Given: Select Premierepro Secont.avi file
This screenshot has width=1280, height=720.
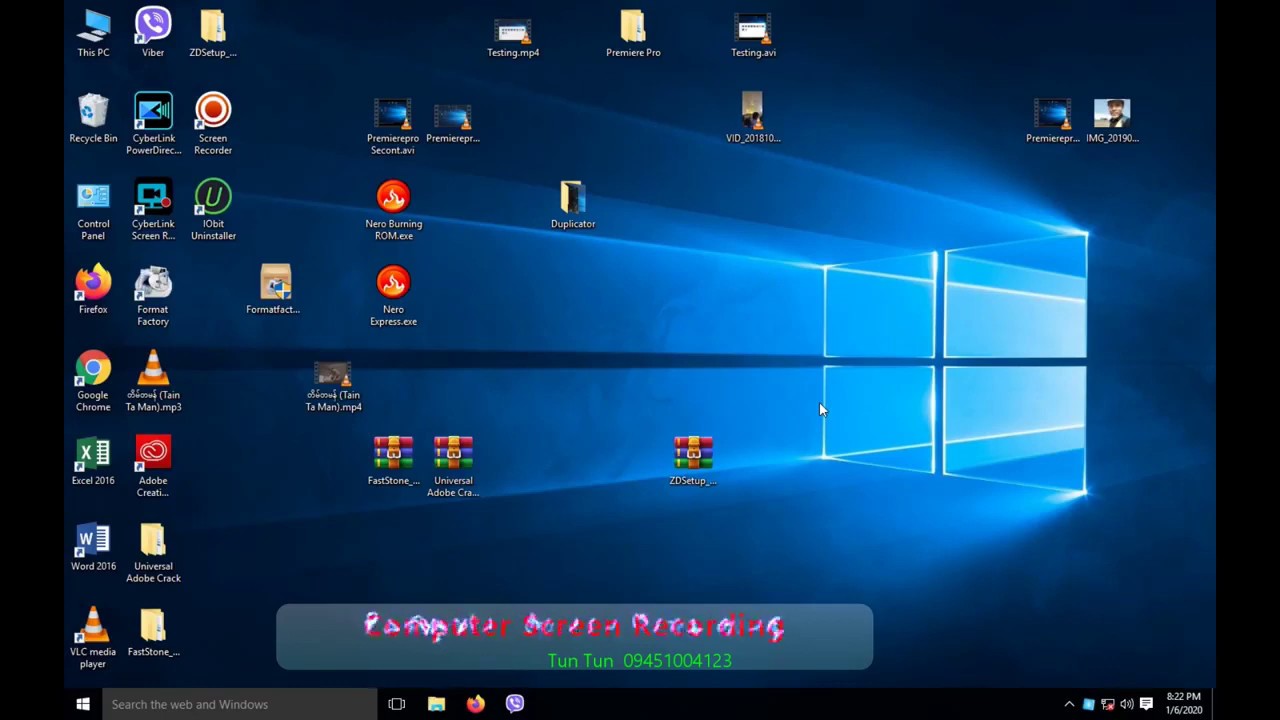Looking at the screenshot, I should click(393, 126).
